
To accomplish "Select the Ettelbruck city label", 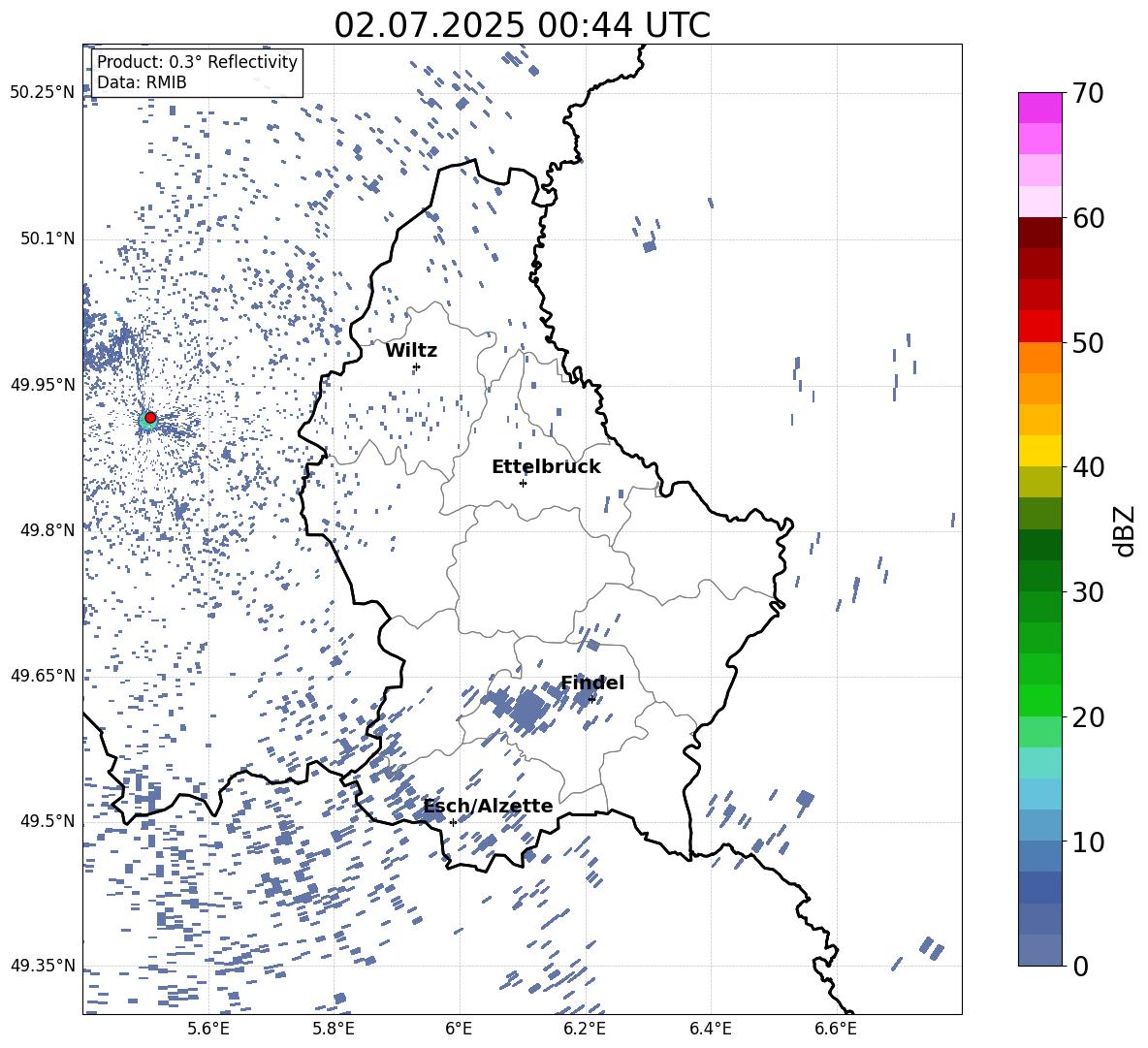I will click(546, 467).
